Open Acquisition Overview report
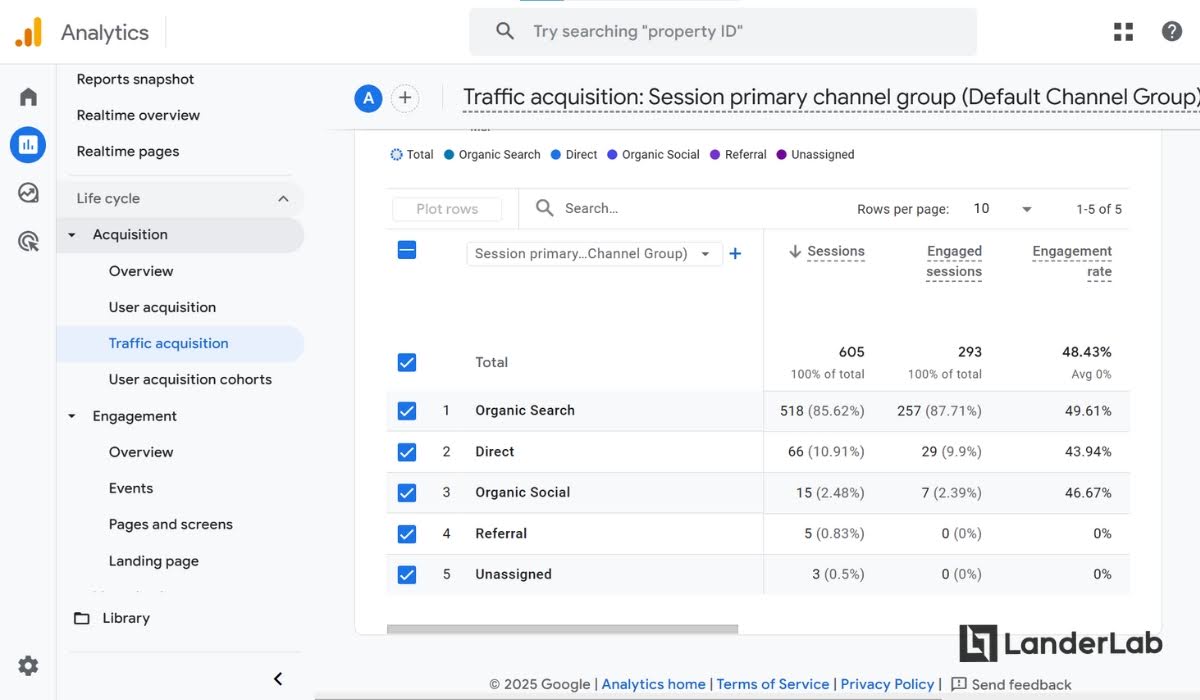Image resolution: width=1200 pixels, height=700 pixels. pos(141,271)
